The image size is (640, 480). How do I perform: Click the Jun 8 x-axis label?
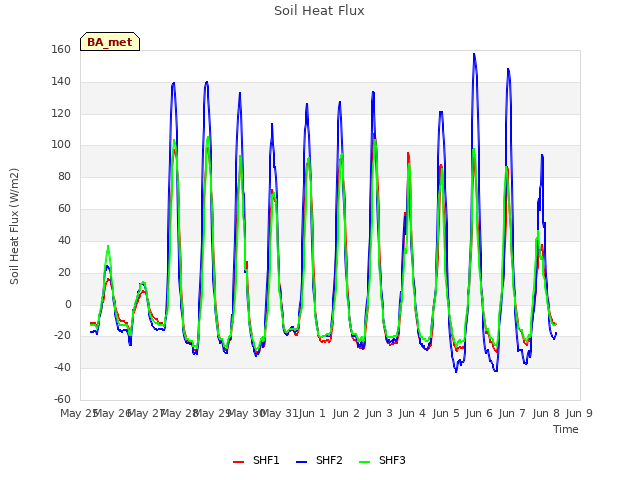[546, 413]
